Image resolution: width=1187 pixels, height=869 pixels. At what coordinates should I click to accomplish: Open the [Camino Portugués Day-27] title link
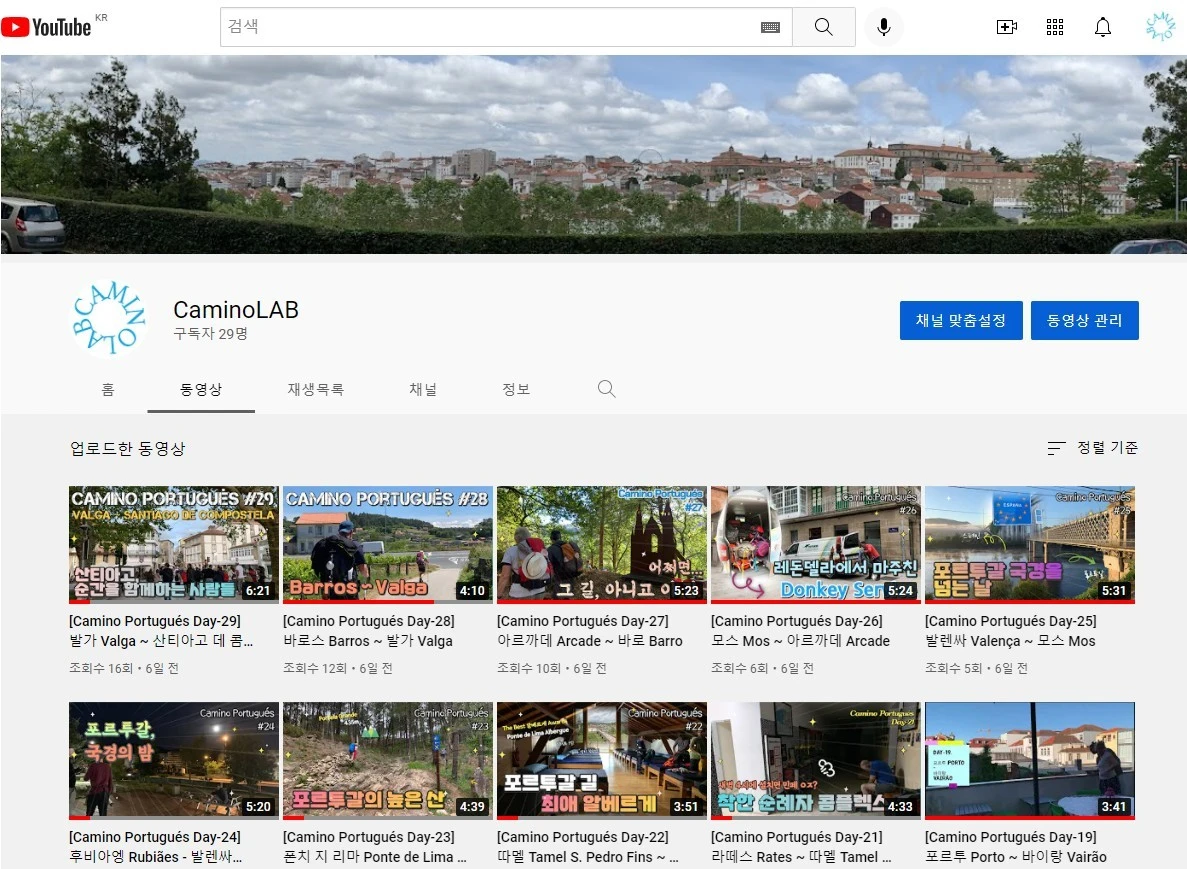[x=590, y=631]
